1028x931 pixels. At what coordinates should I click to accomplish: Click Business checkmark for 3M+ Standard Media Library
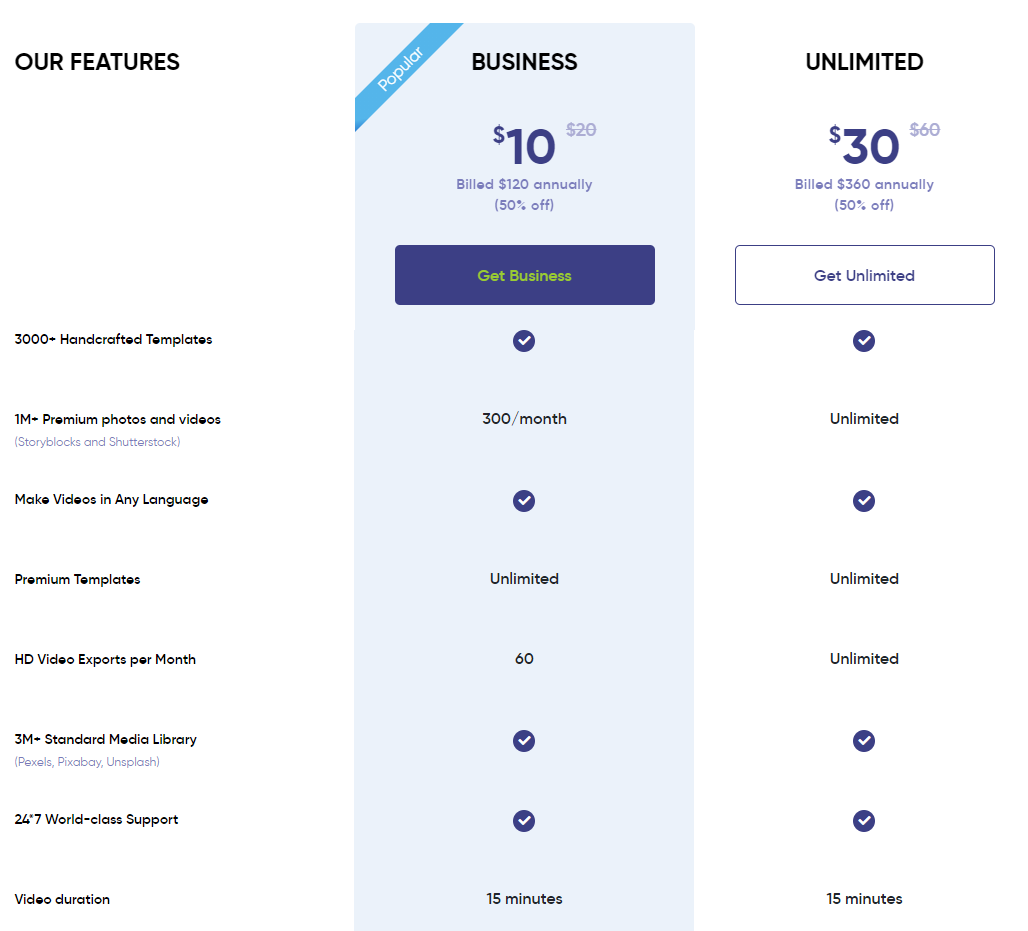[524, 741]
